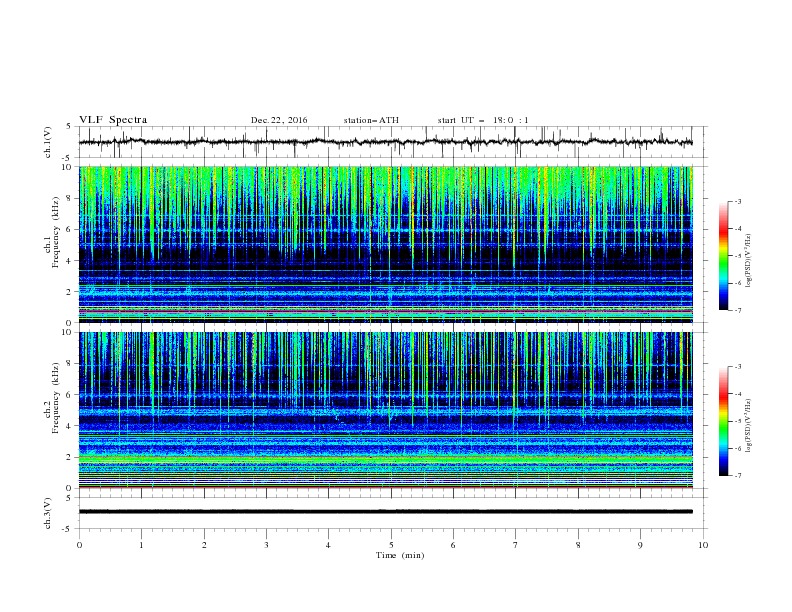Viewport: 792px width, 612px height.
Task: Click inside the ch.2 spectrogram panel
Action: click(x=386, y=410)
